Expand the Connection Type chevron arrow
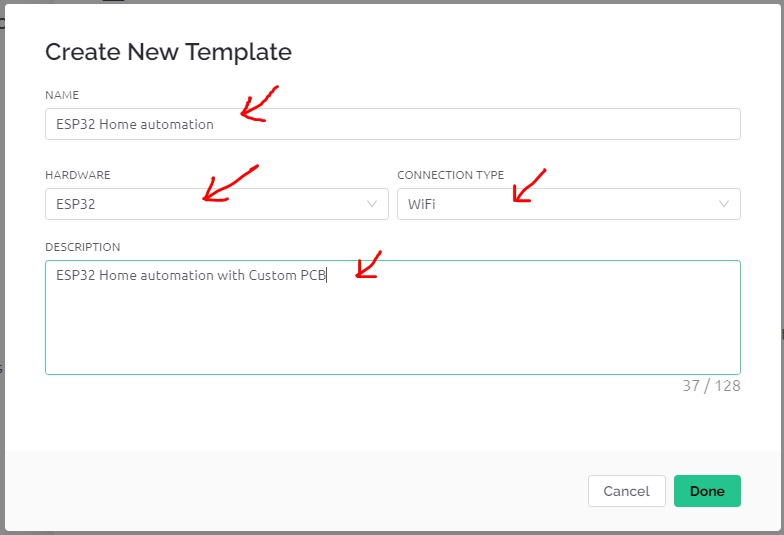The image size is (784, 535). 724,204
